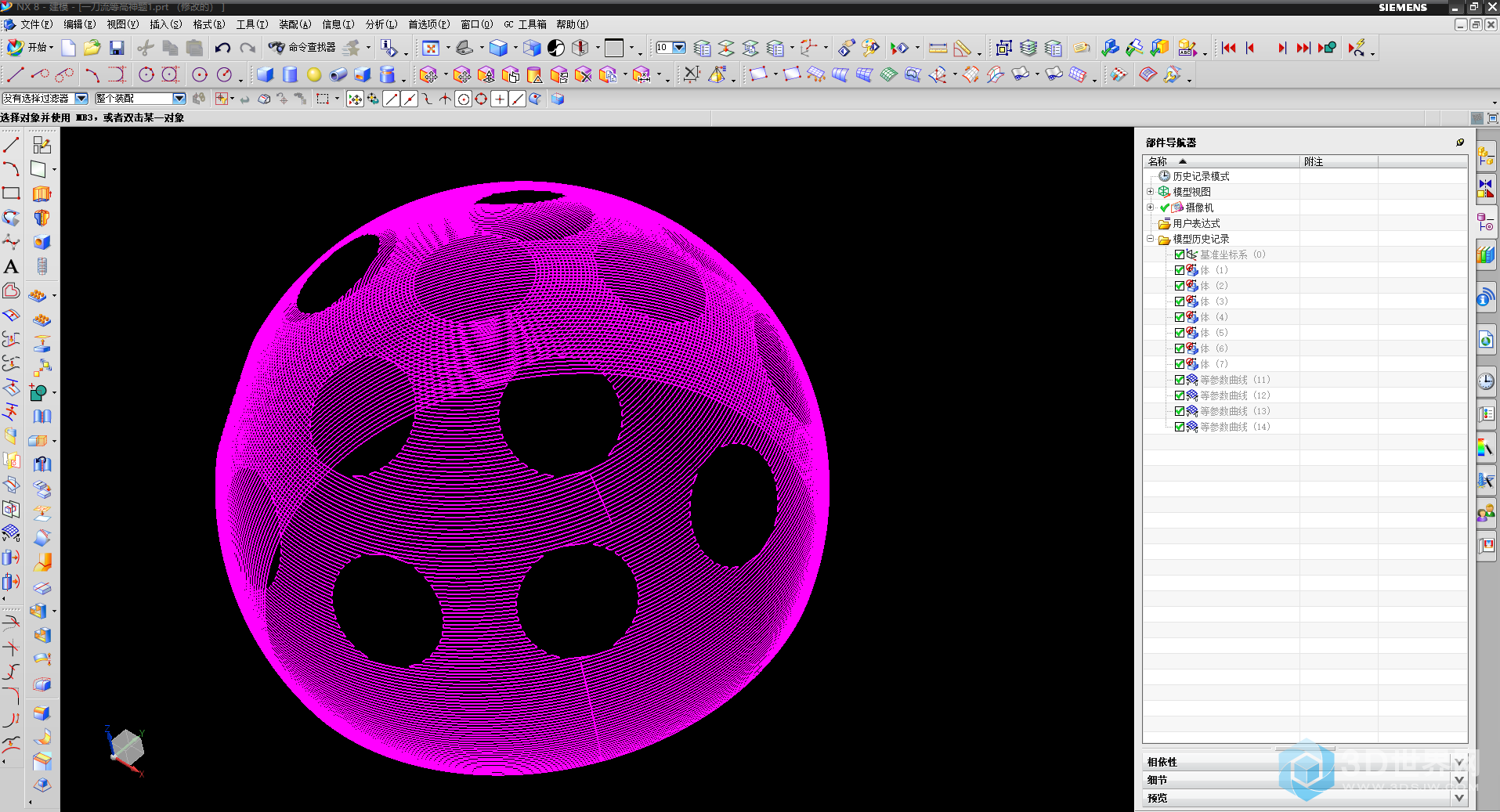The width and height of the screenshot is (1500, 812).
Task: Click the Edit Object Display palette icon
Action: (870, 49)
